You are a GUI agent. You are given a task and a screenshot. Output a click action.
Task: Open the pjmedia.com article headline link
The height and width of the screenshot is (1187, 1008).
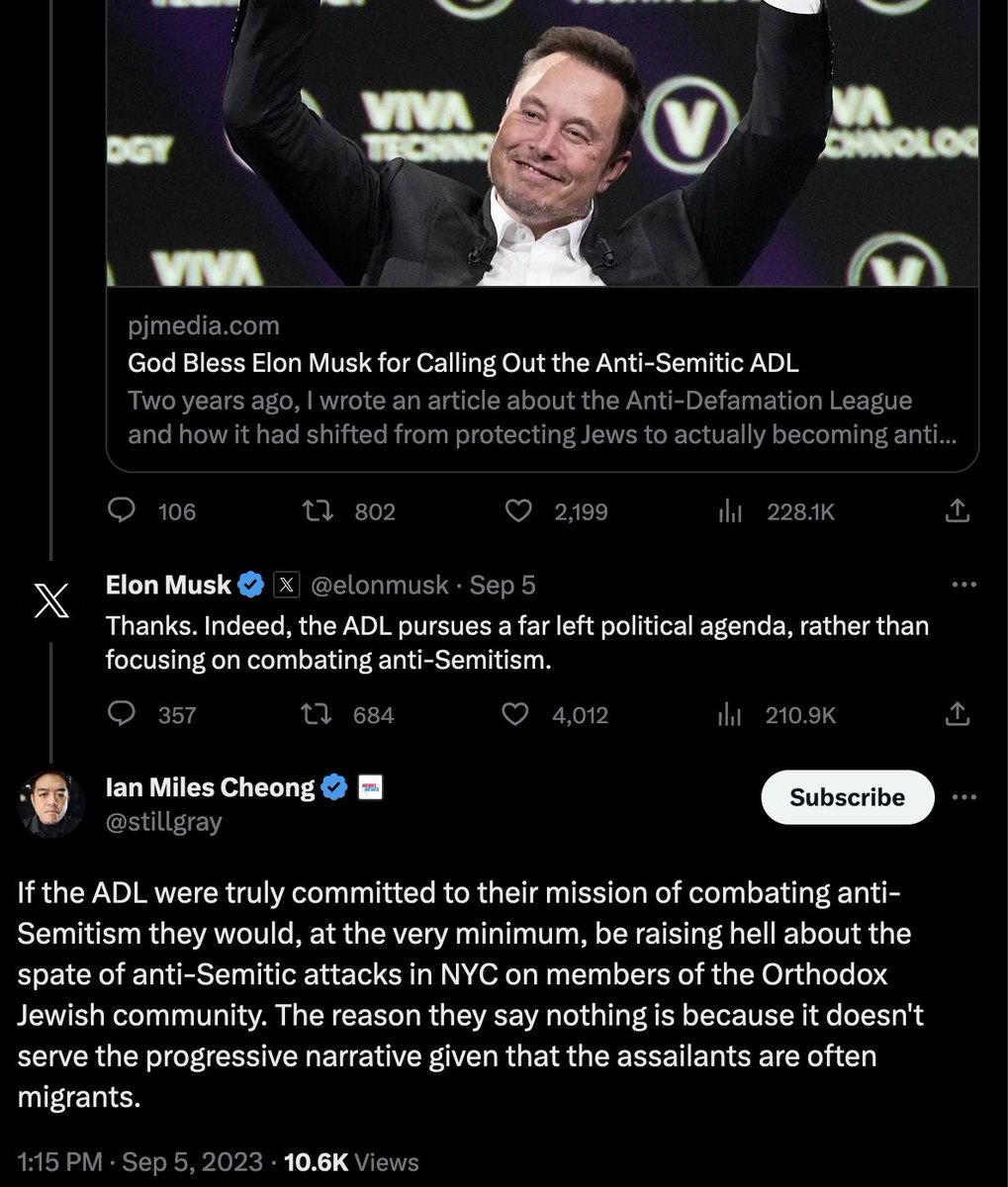(463, 363)
